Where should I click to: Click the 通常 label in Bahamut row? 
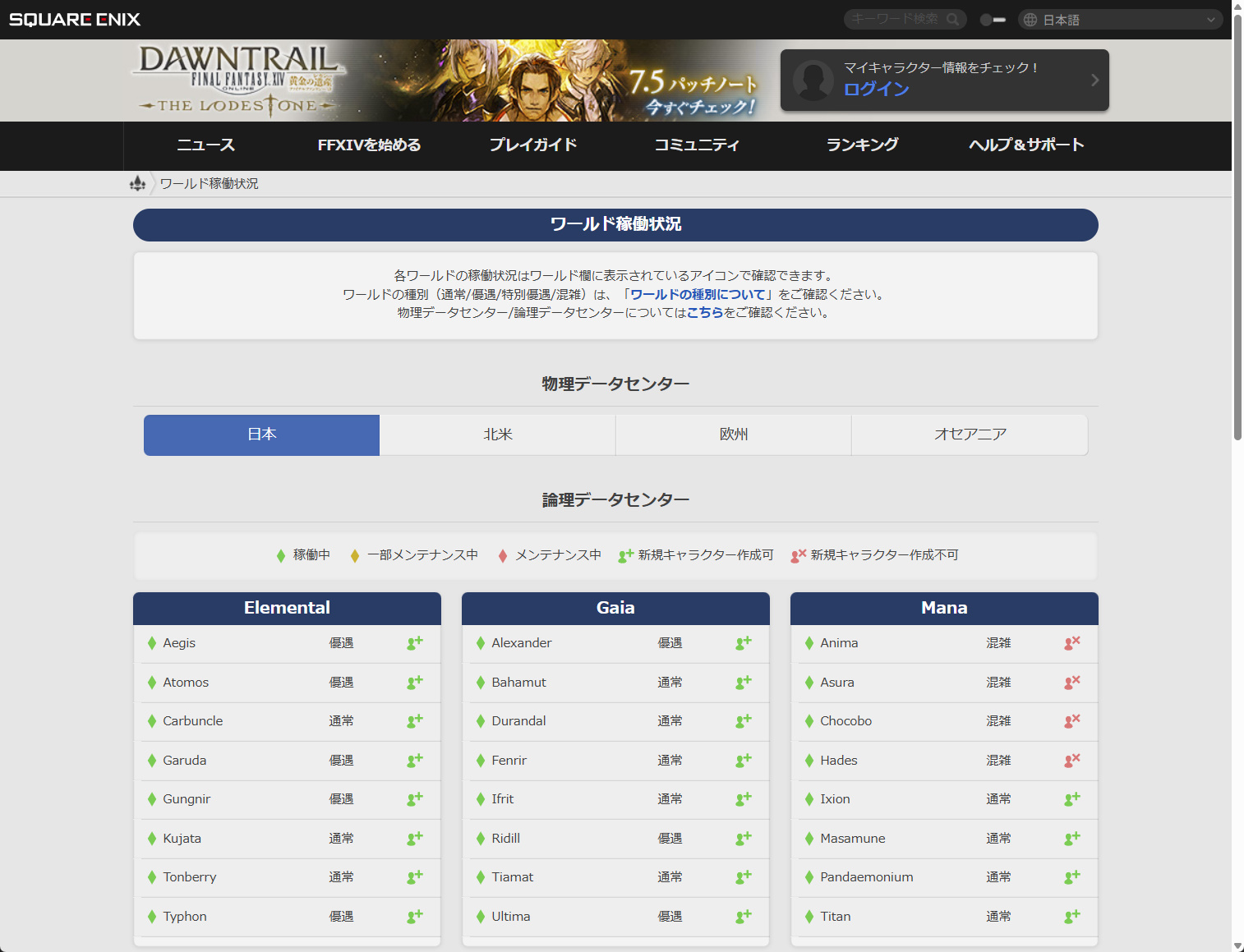tap(670, 682)
